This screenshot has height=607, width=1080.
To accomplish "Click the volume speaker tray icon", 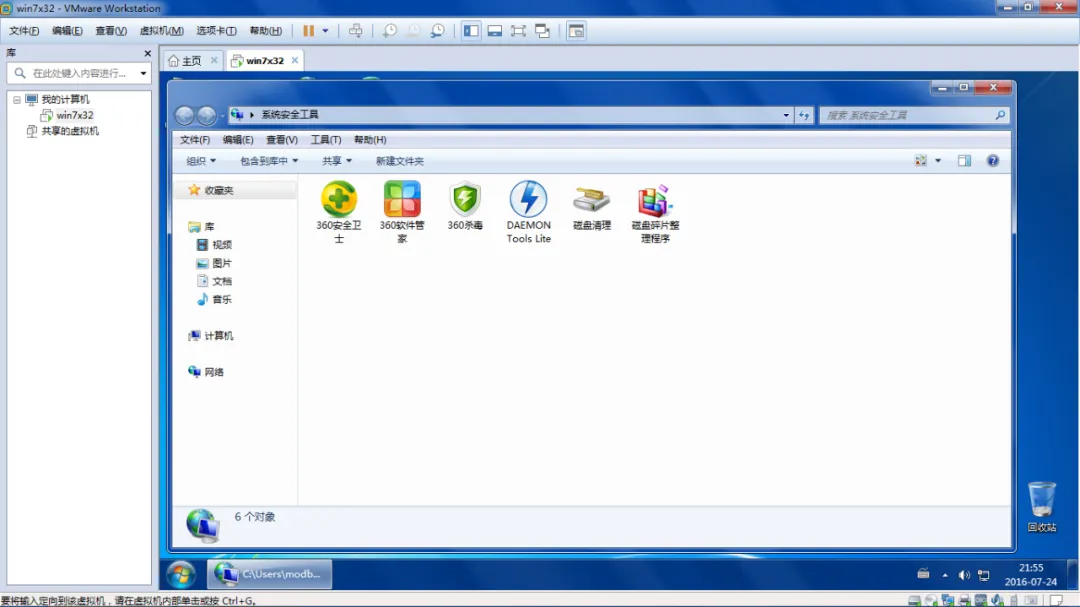I will pos(964,575).
